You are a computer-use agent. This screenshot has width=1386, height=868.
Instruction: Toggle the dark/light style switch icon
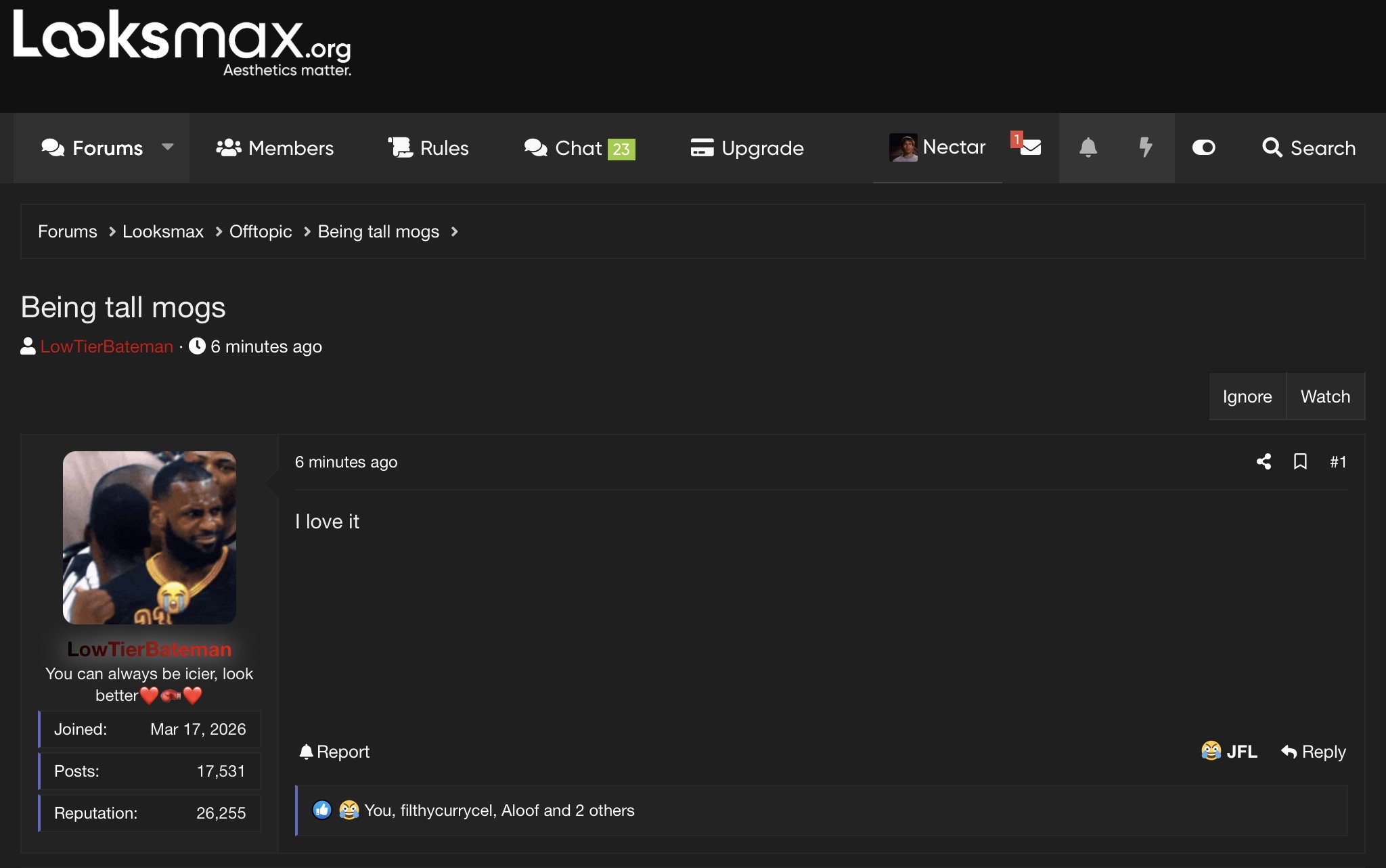point(1203,147)
